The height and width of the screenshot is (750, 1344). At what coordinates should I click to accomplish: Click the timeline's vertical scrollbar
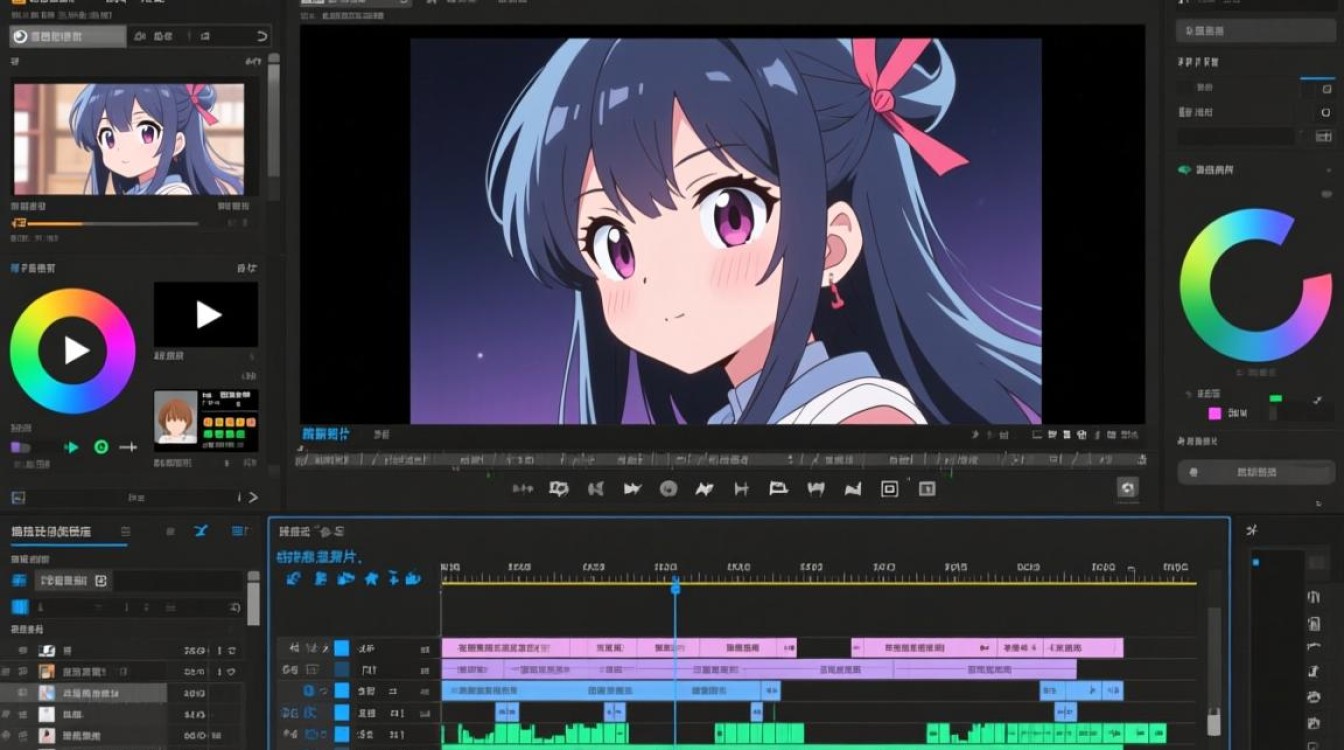[x=1214, y=670]
